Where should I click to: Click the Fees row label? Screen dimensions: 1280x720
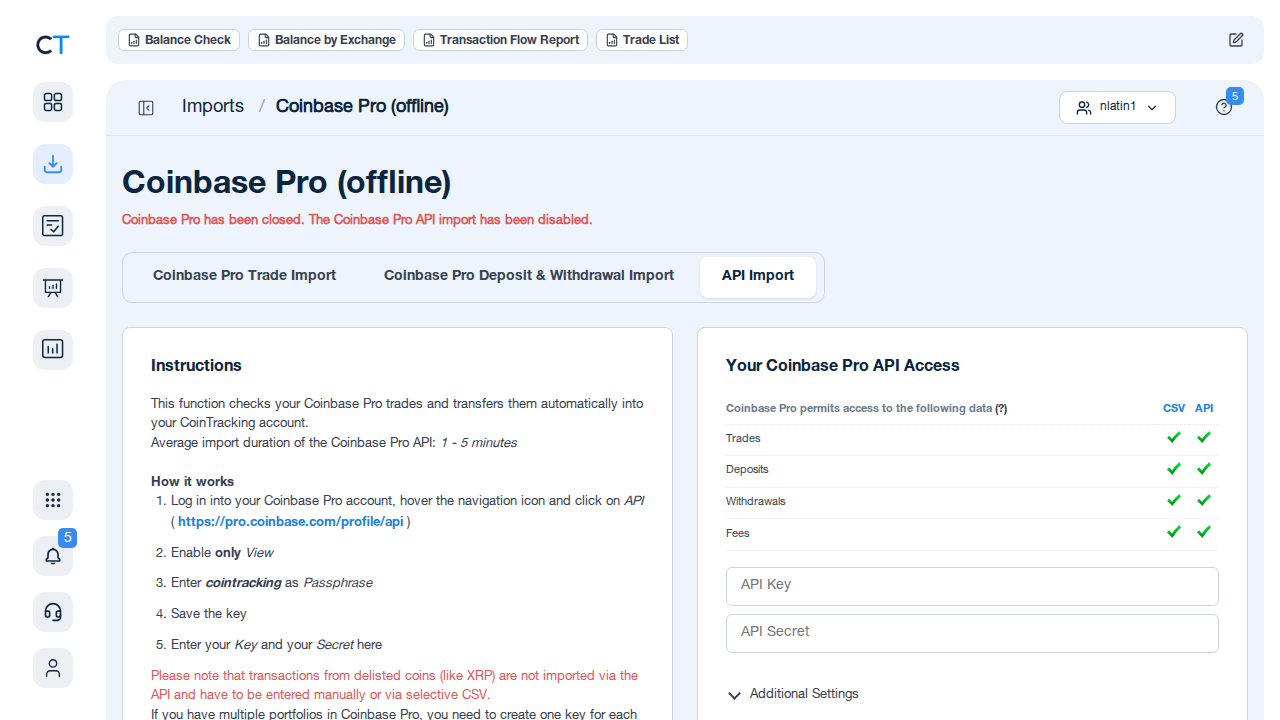(x=738, y=533)
